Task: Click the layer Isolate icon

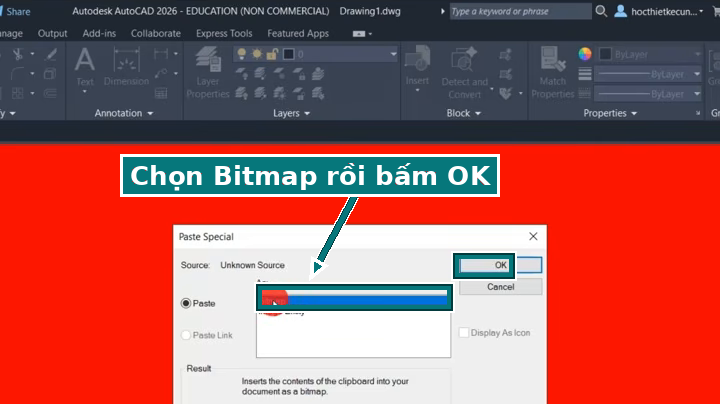Action: click(260, 73)
